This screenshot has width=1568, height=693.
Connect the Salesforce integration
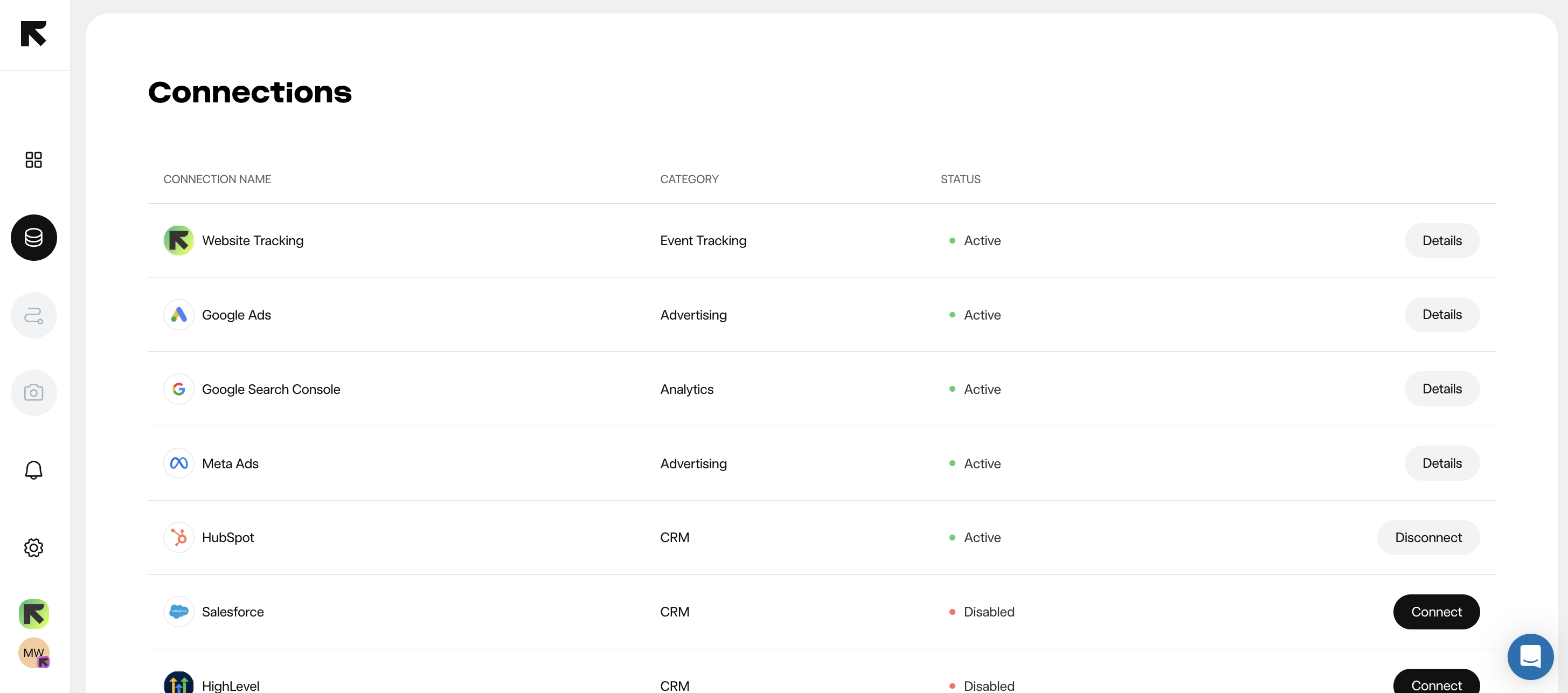pyautogui.click(x=1437, y=612)
